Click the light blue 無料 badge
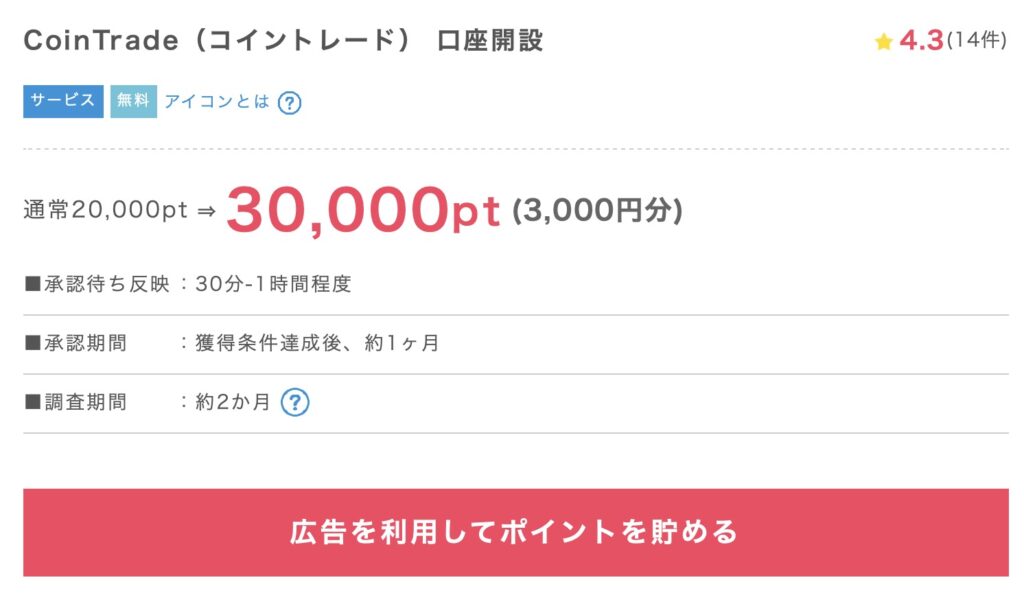The height and width of the screenshot is (593, 1024). click(133, 101)
